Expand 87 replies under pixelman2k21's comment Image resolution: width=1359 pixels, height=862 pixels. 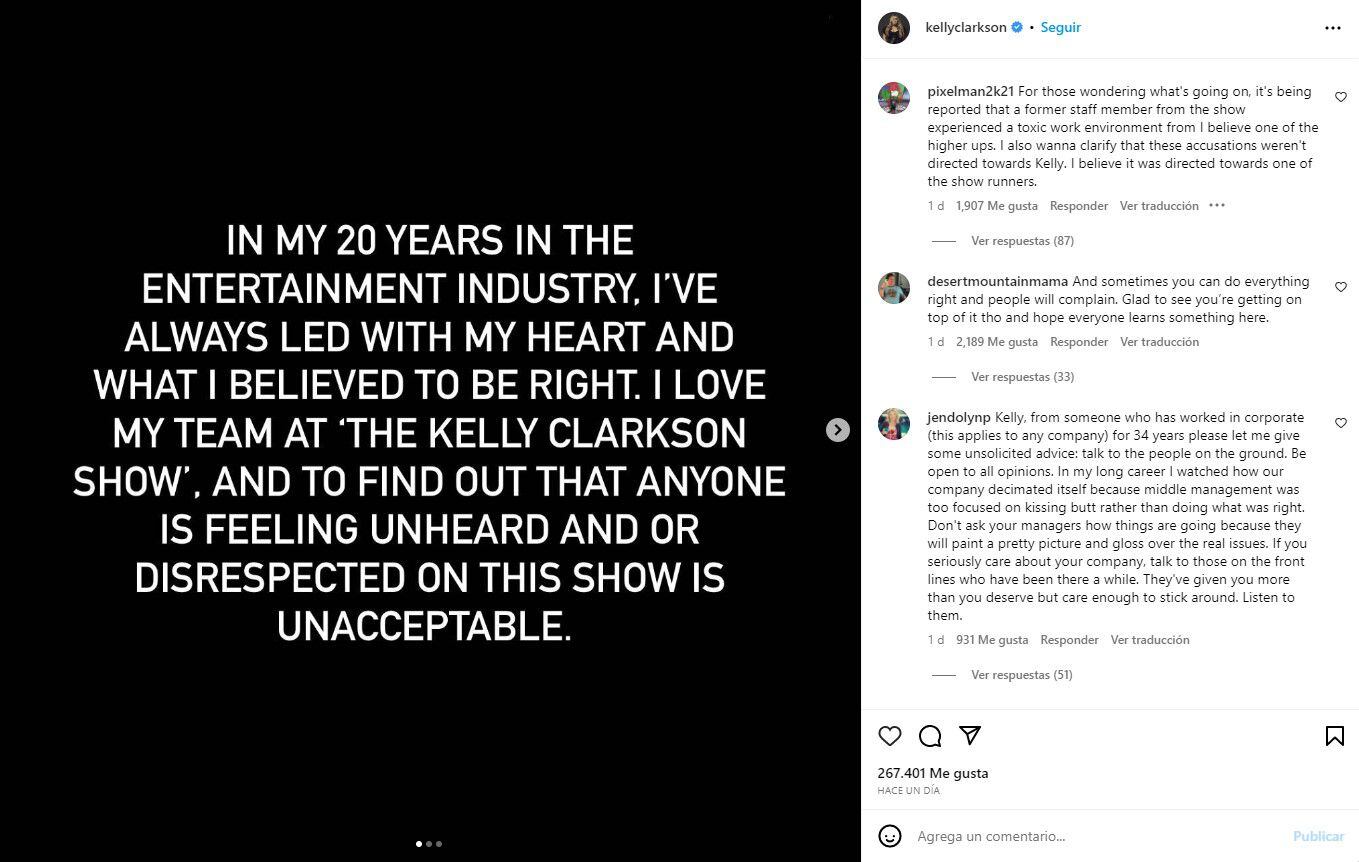click(x=1021, y=241)
